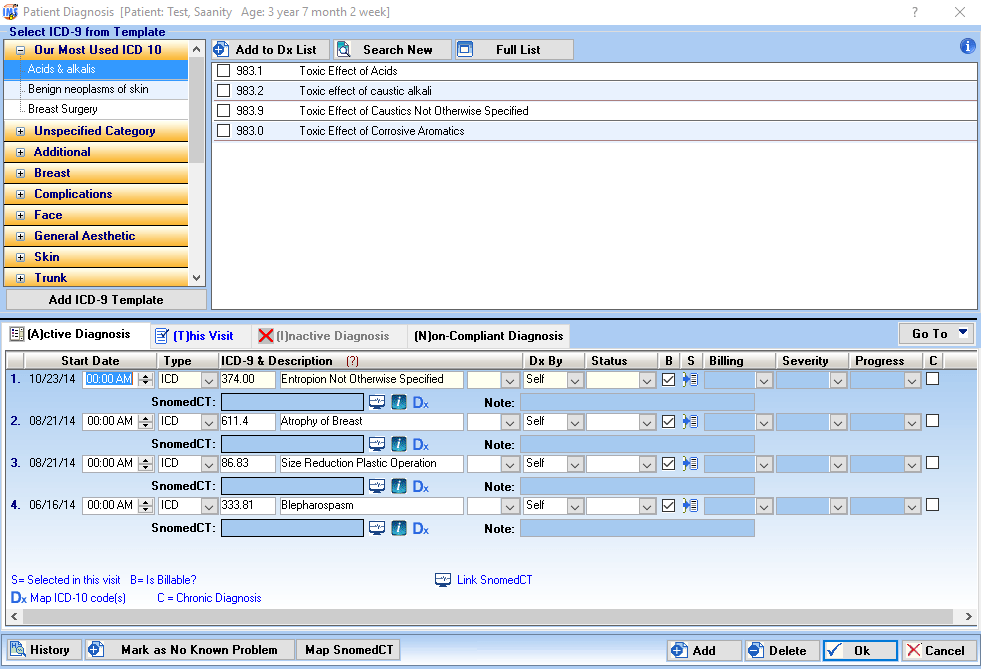
Task: Open SnomedCT link icon for Entropion row
Action: pos(377,402)
